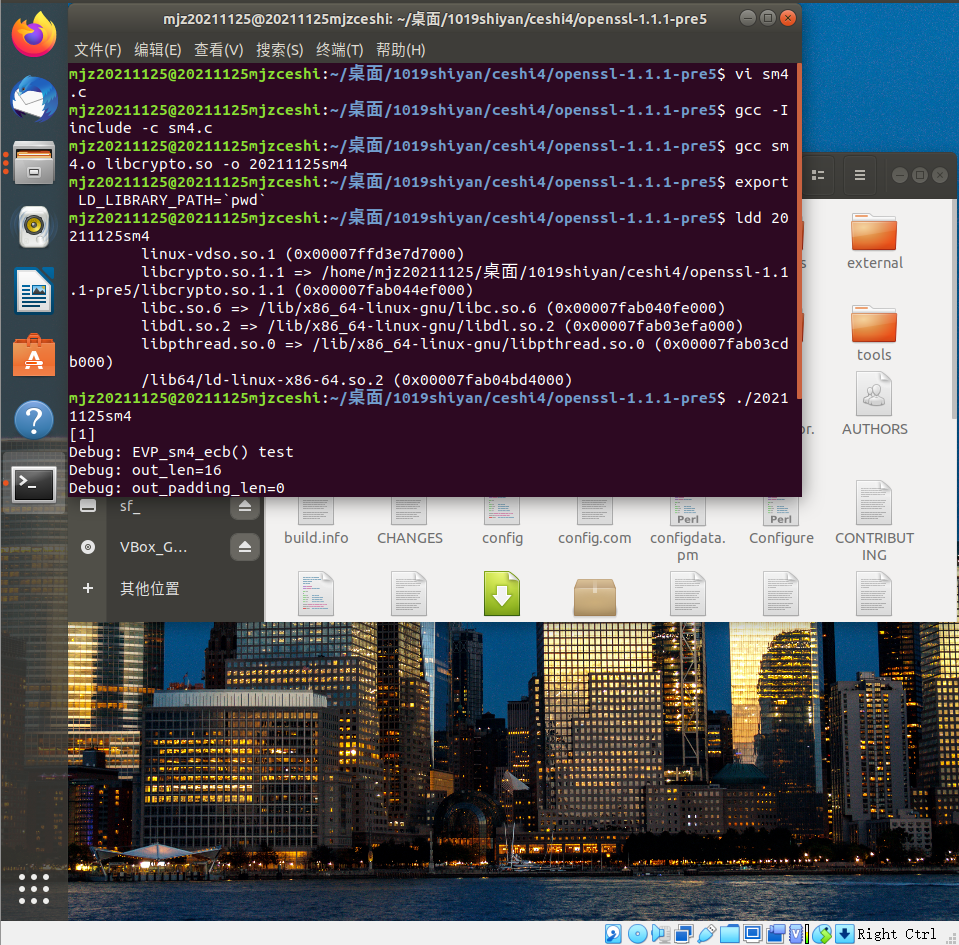The width and height of the screenshot is (959, 945).
Task: Open VBox_G... location in sidebar
Action: (x=153, y=547)
